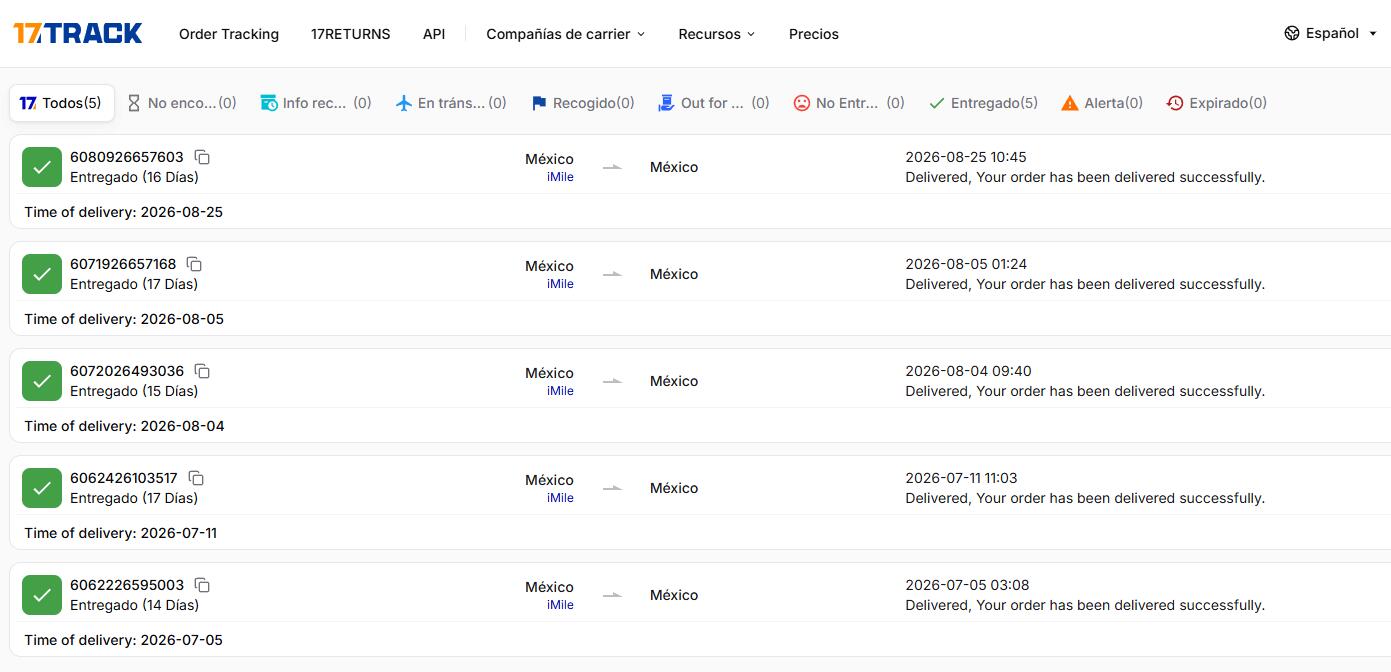1391x672 pixels.
Task: Copy tracking number 6062426103517
Action: 196,478
